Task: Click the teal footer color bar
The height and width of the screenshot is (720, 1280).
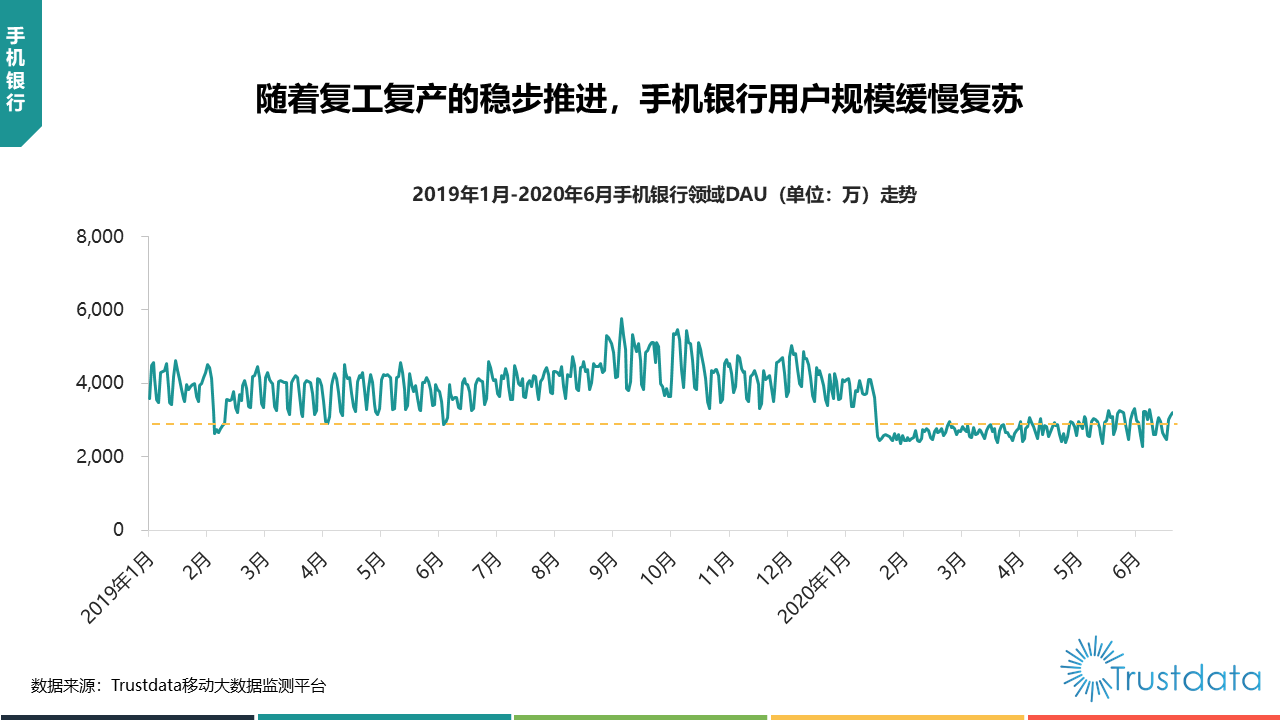Action: [384, 716]
